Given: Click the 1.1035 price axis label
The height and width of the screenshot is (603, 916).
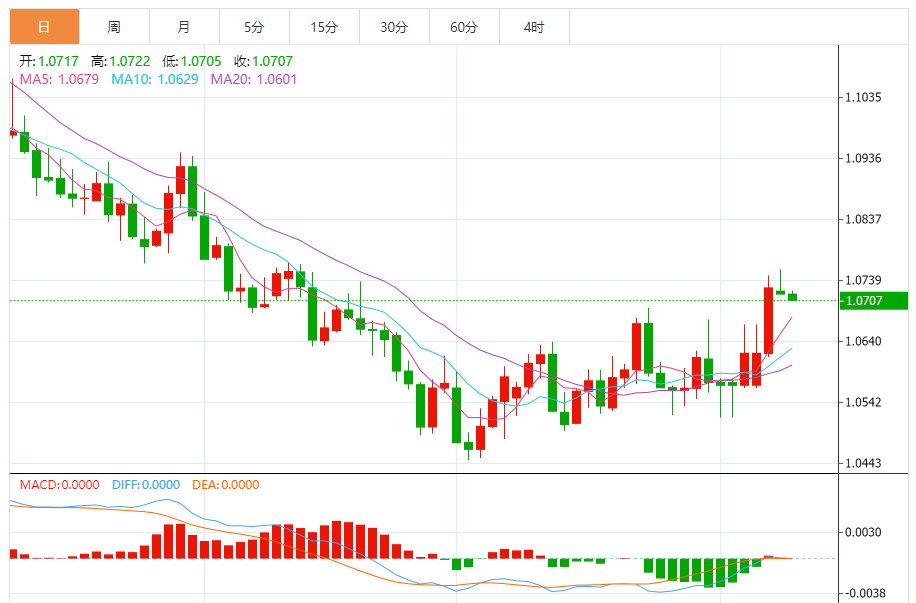Looking at the screenshot, I should point(863,98).
